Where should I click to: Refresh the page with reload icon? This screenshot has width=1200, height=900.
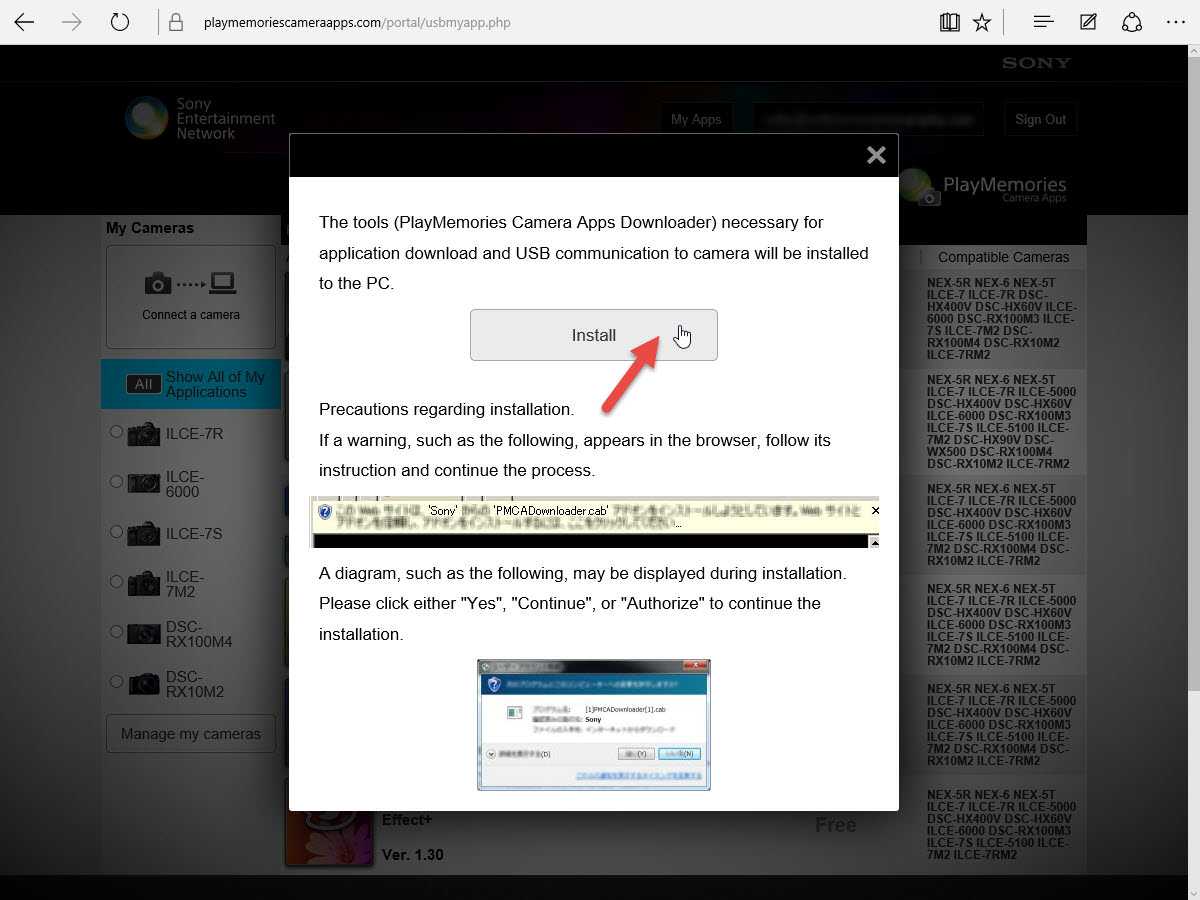point(120,22)
